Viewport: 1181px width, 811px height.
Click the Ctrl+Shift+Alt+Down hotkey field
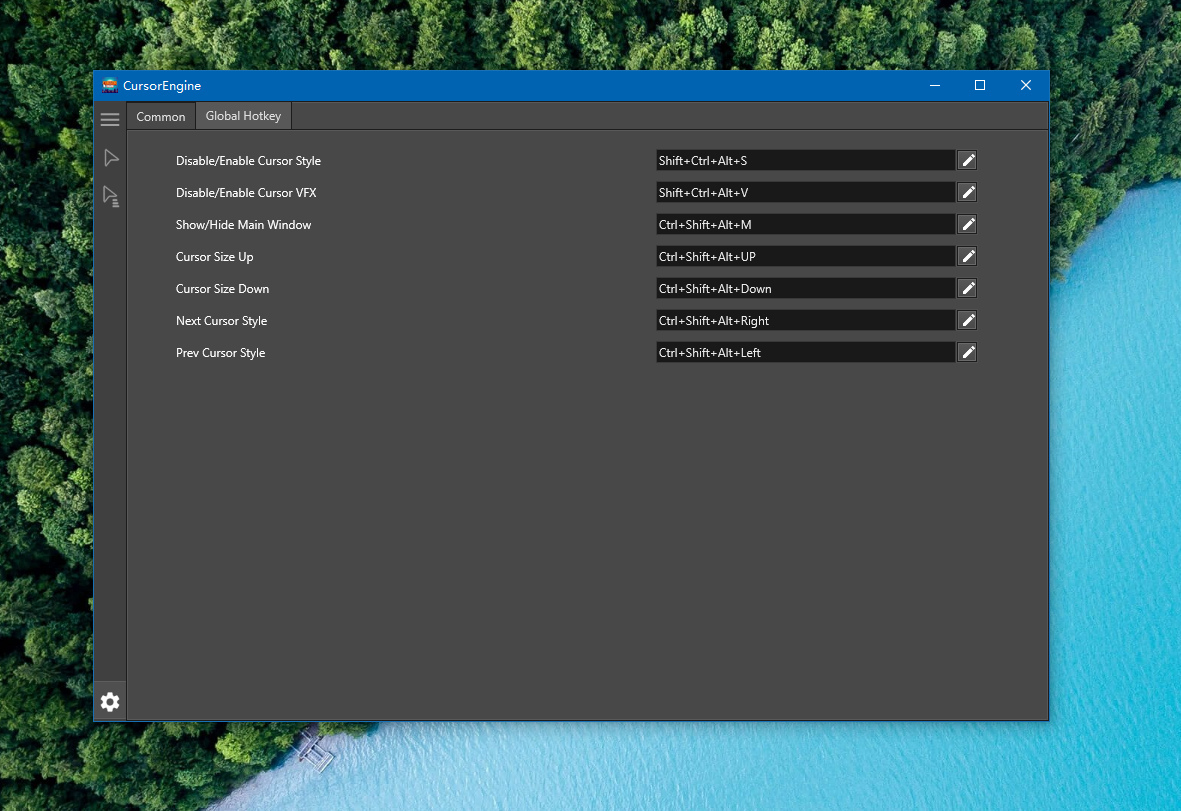(805, 288)
